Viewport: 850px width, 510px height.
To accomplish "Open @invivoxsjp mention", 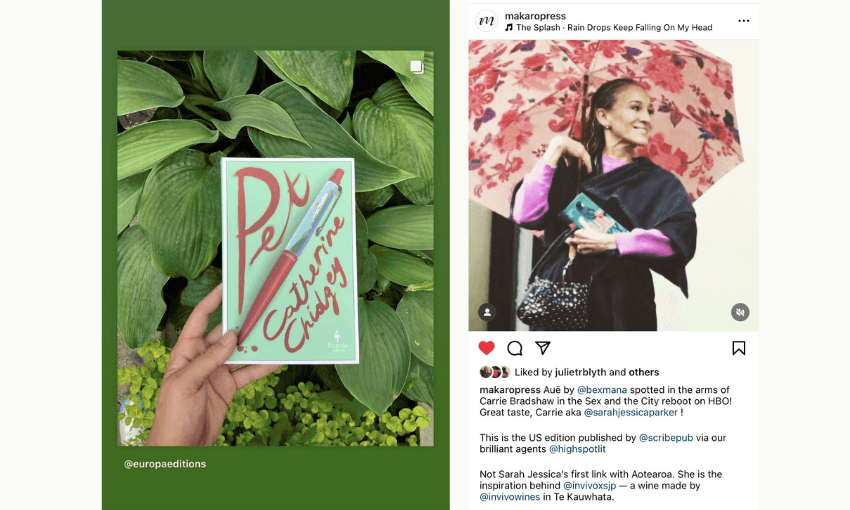I will pos(589,486).
